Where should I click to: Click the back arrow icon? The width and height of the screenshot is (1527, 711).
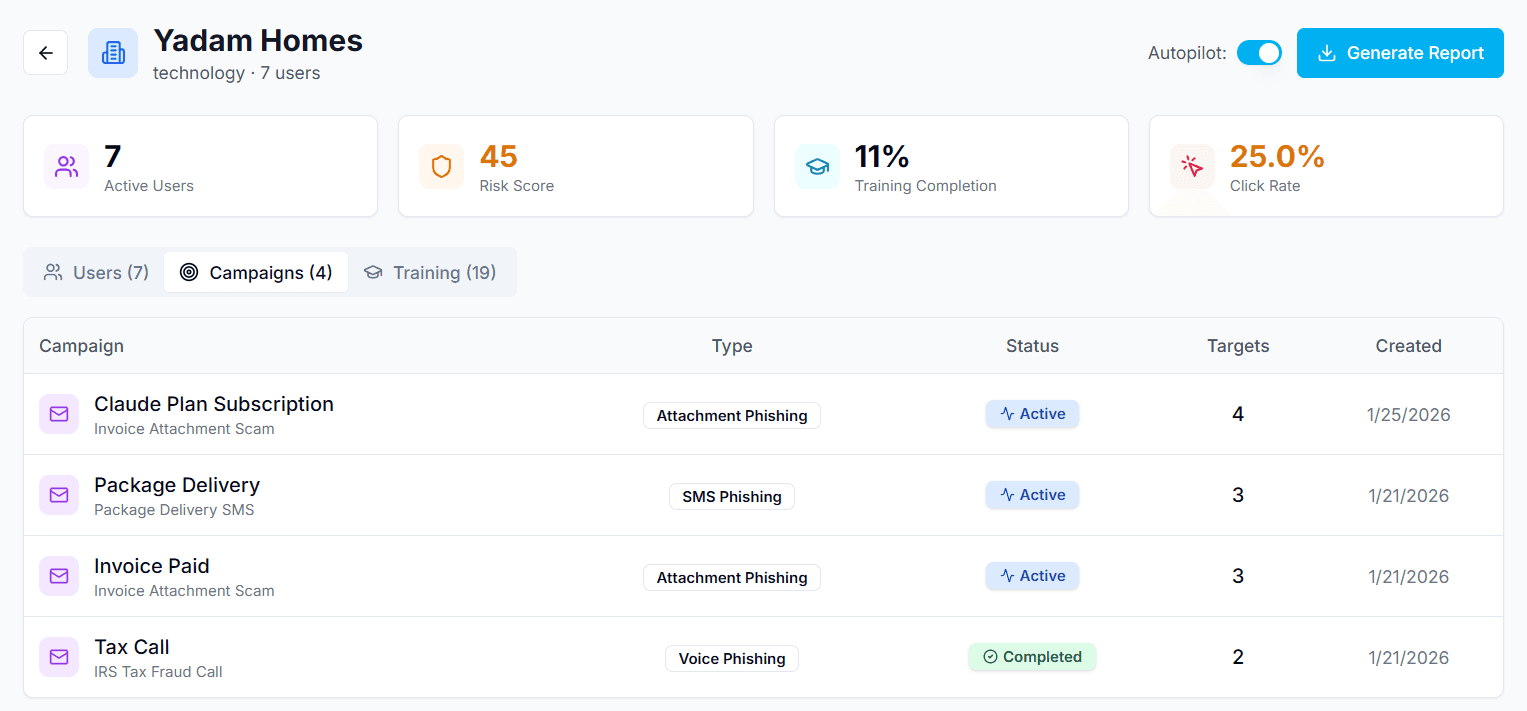tap(45, 52)
